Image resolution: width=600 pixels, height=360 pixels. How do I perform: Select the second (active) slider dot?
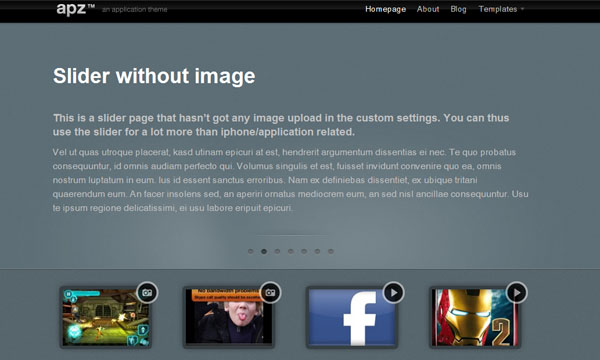(x=264, y=251)
